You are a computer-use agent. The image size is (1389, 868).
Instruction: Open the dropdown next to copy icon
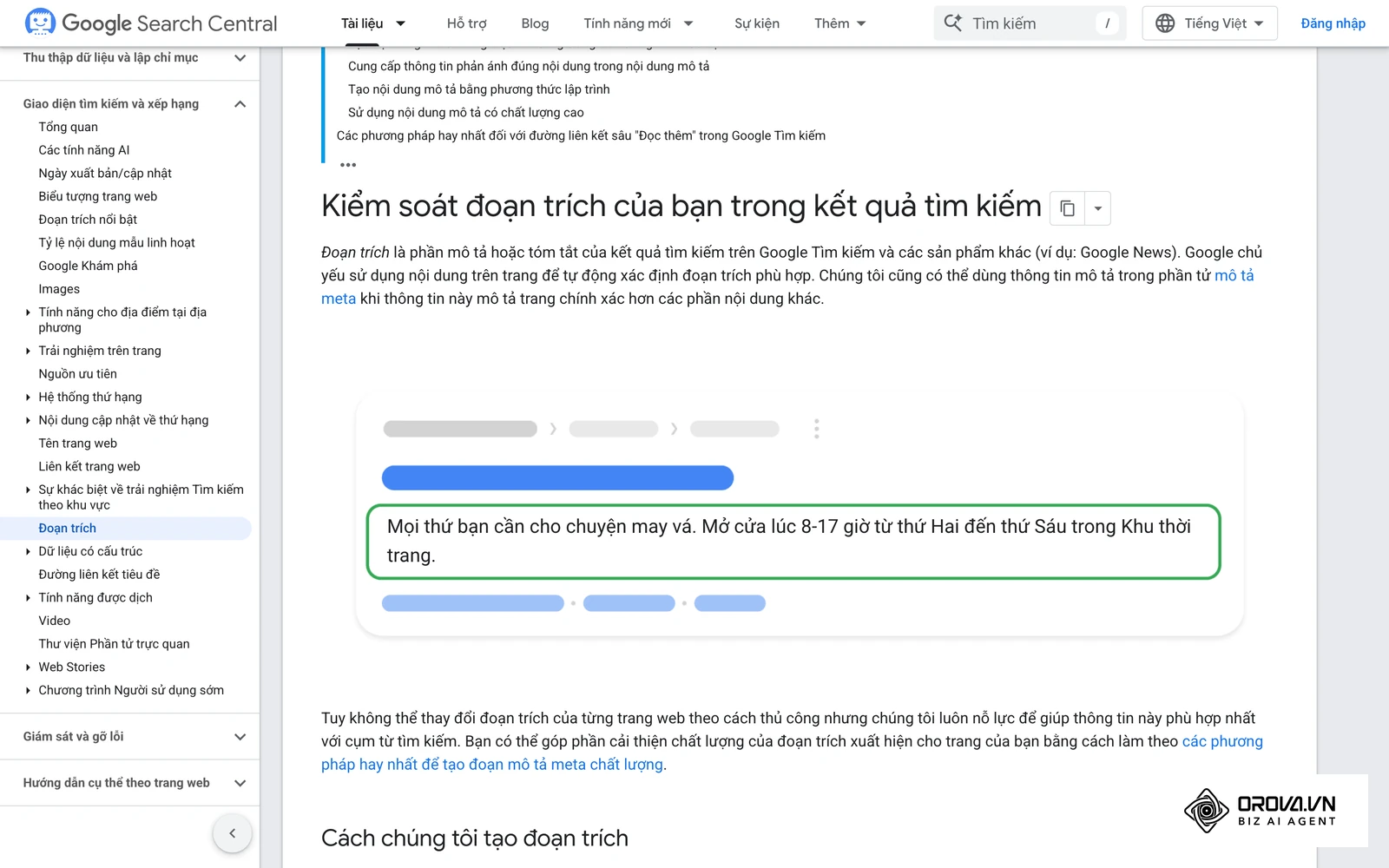coord(1097,208)
